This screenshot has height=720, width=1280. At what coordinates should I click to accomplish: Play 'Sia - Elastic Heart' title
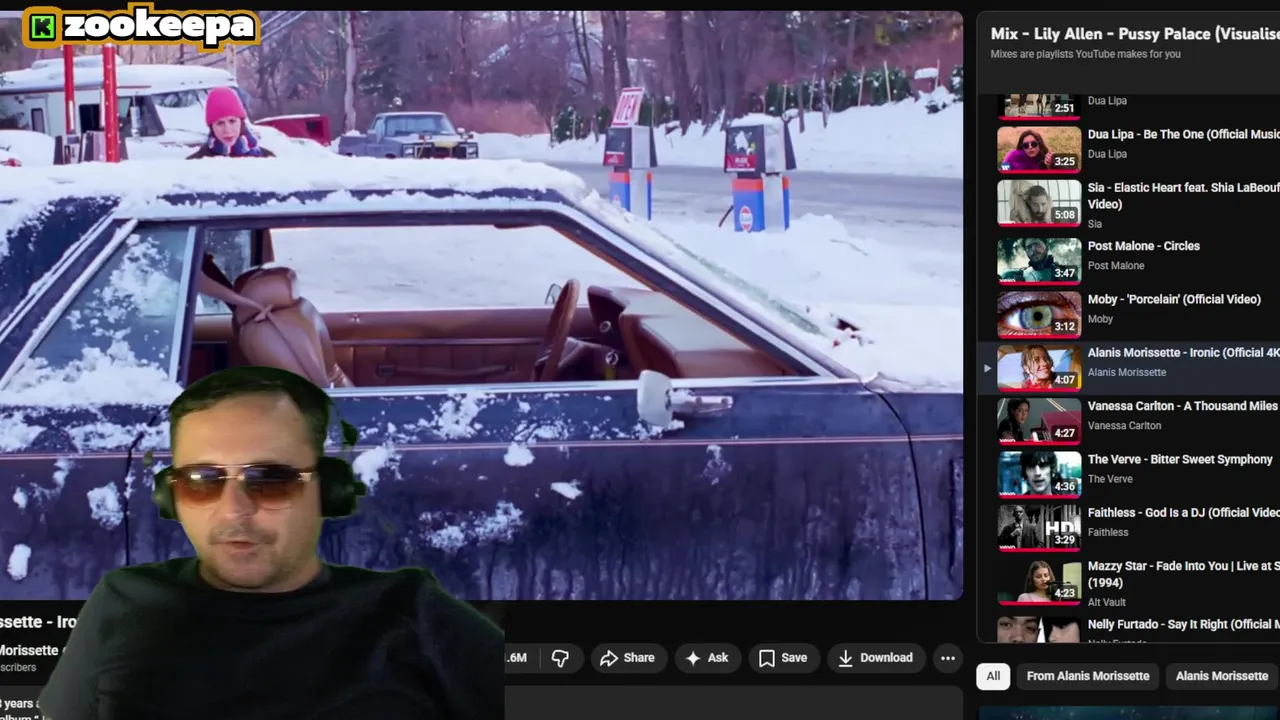1183,195
